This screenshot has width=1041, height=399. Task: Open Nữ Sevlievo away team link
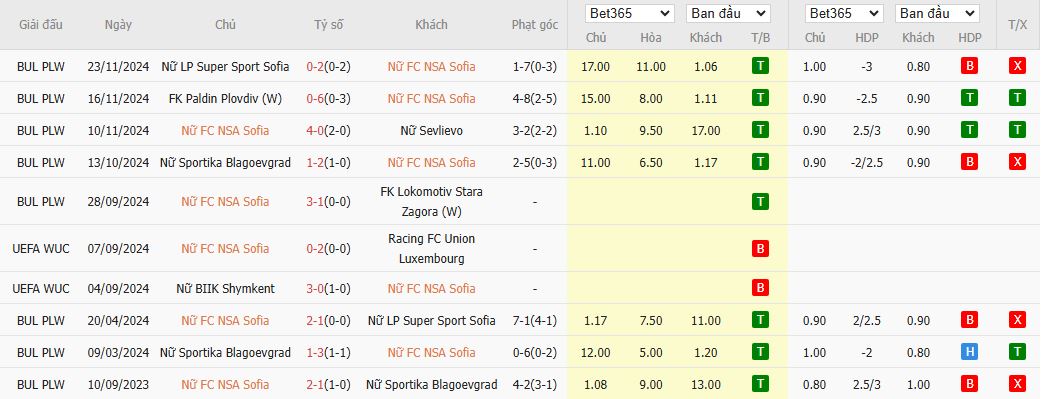click(432, 131)
